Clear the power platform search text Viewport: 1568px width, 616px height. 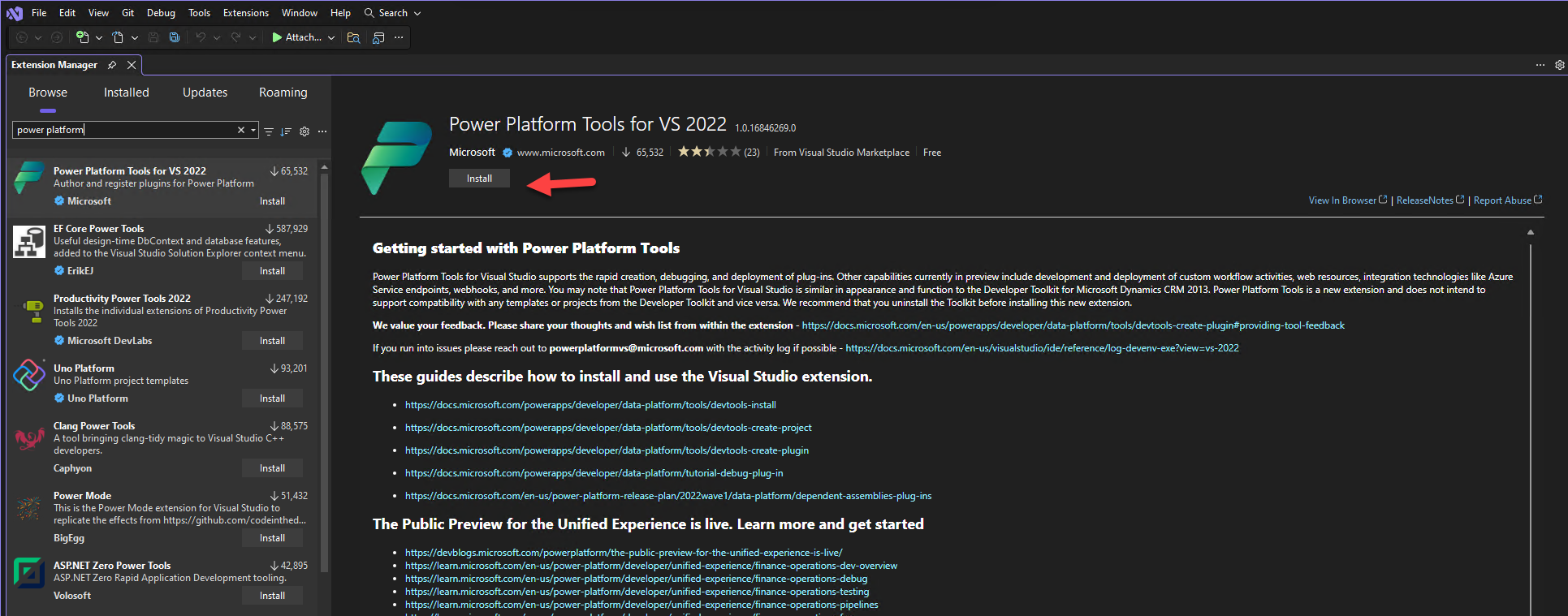click(x=240, y=130)
